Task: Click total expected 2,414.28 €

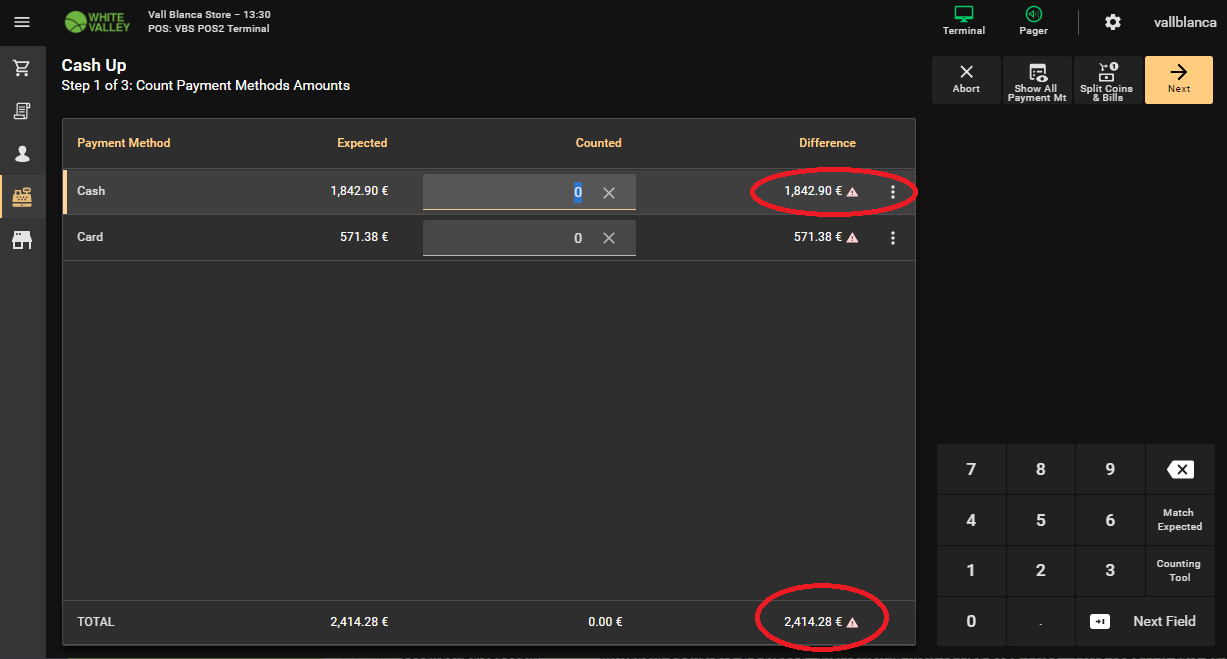Action: (x=359, y=622)
